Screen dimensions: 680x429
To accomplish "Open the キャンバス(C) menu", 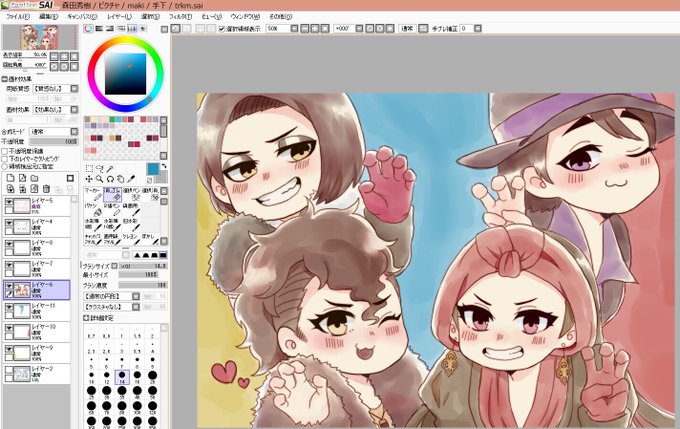I will 82,16.
